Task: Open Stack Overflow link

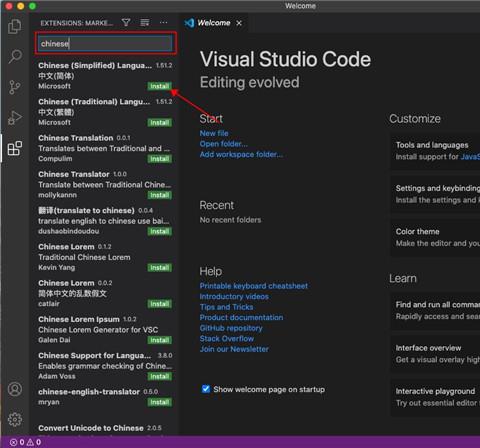Action: click(227, 339)
